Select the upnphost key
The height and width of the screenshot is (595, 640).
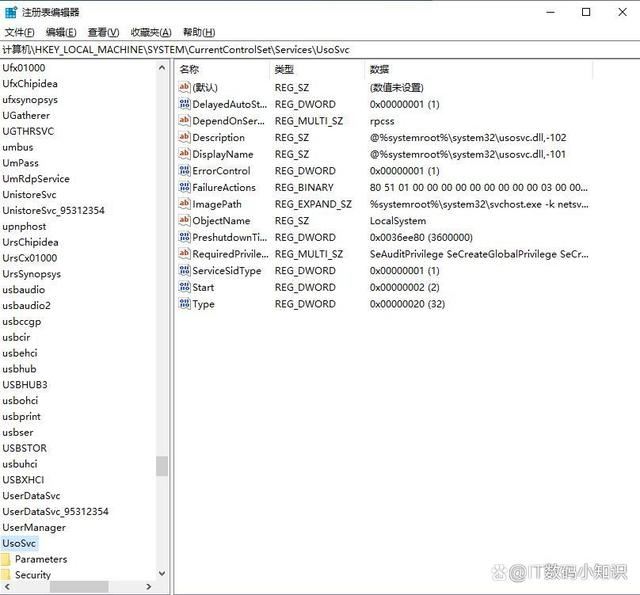click(x=24, y=226)
